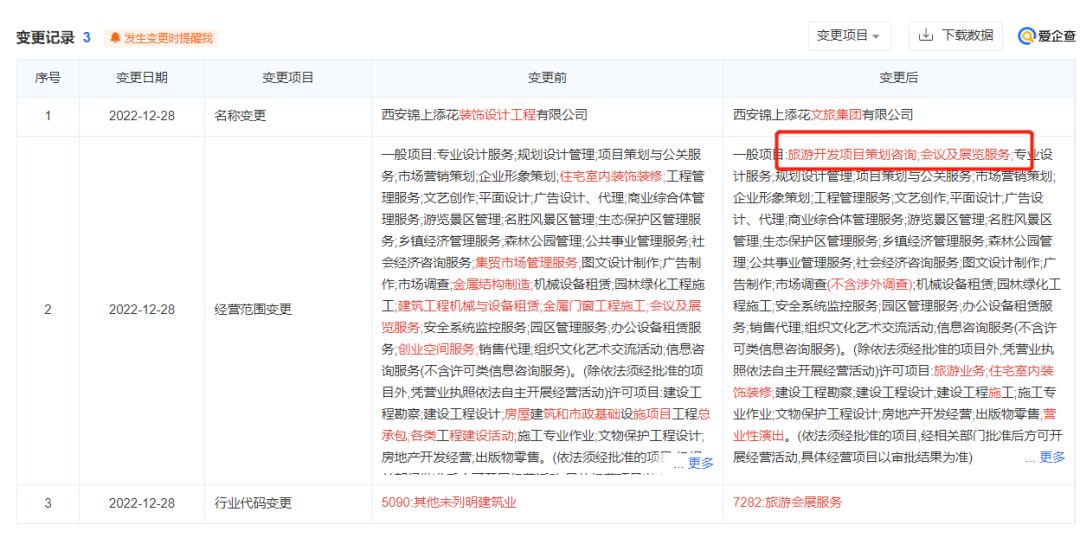The width and height of the screenshot is (1080, 544).
Task: Select the 名称变更 cell
Action: (287, 116)
